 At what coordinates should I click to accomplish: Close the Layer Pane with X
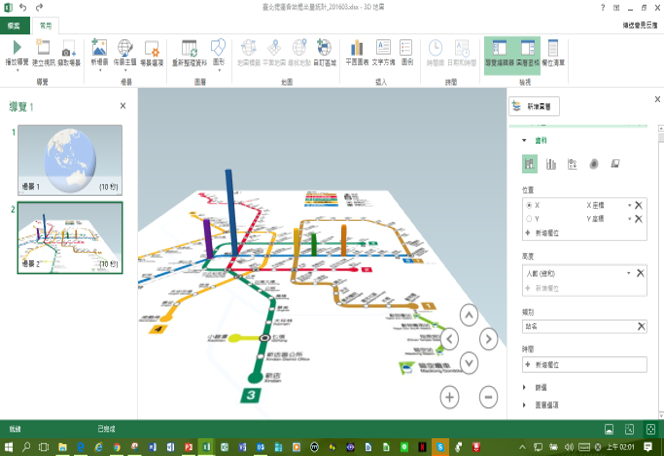657,99
